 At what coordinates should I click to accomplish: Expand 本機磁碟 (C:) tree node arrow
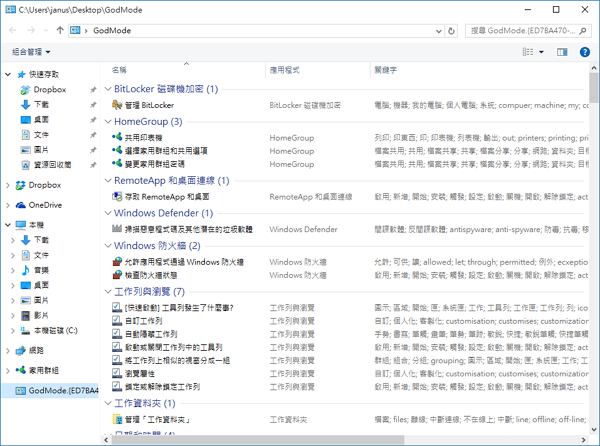click(13, 331)
